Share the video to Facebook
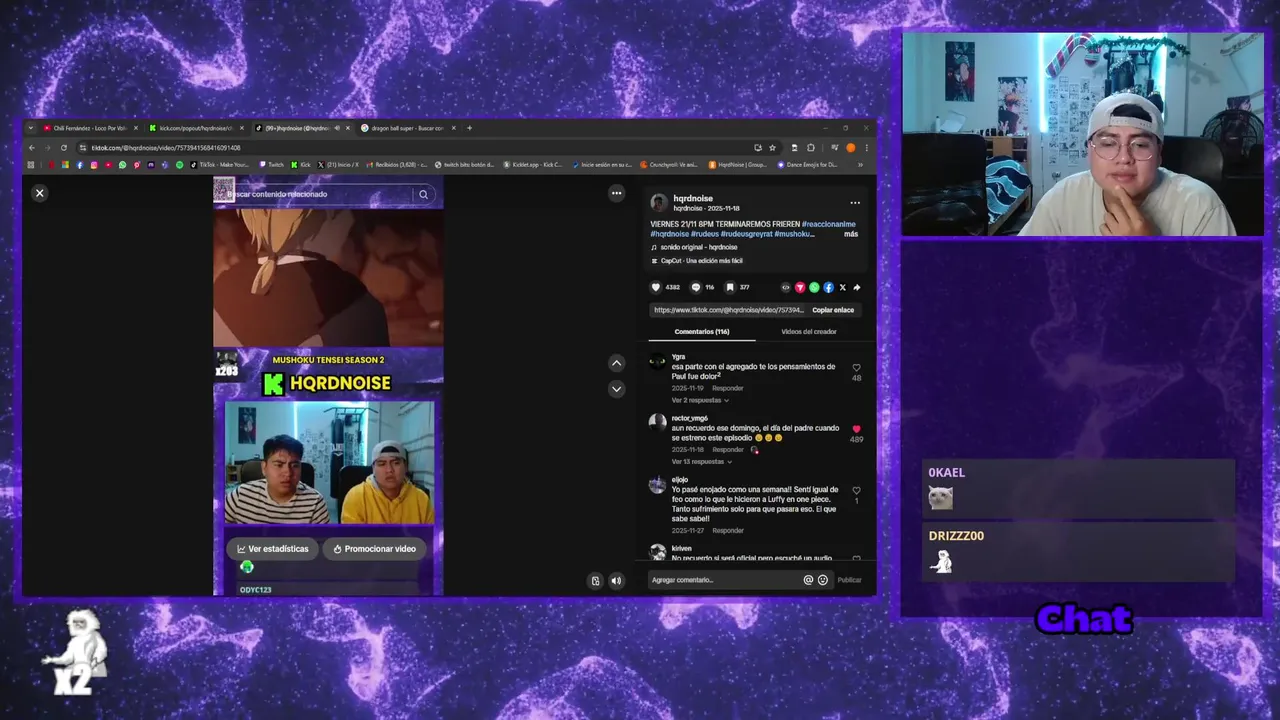Image resolution: width=1280 pixels, height=720 pixels. tap(828, 287)
